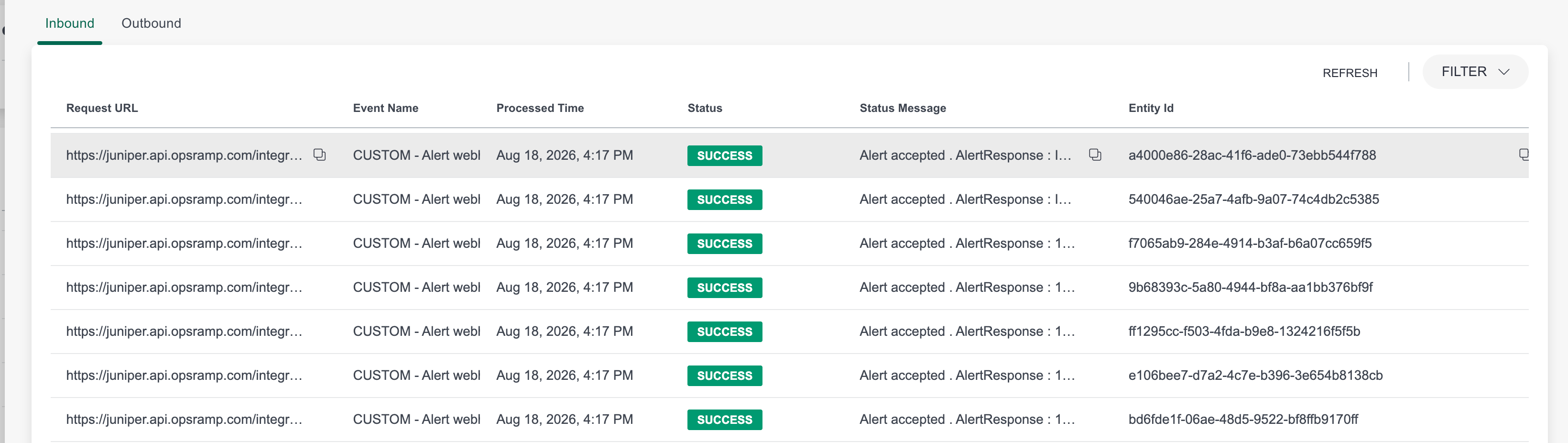Select entity id ff1295cc-f503-4fda-b9e8-1324216f5f5b
Image resolution: width=1568 pixels, height=443 pixels.
pos(1243,331)
